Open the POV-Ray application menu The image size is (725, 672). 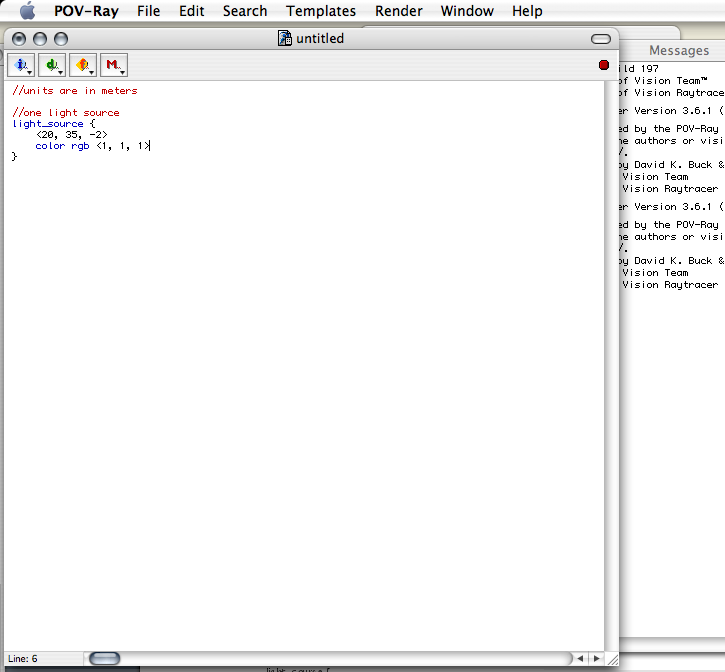coord(86,11)
